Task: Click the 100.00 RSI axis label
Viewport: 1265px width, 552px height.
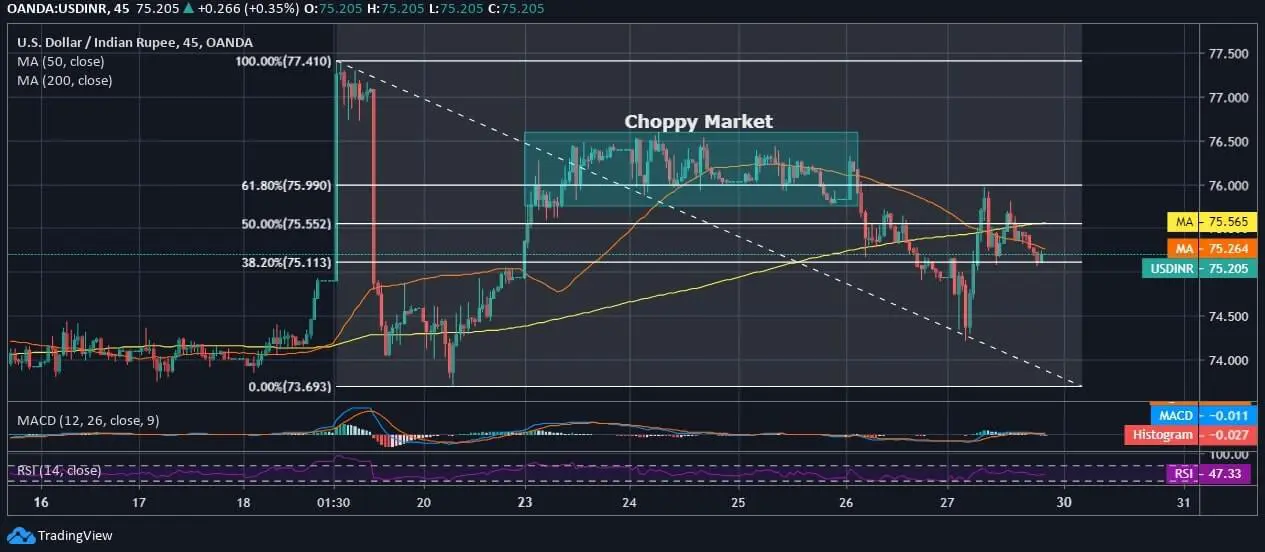Action: pyautogui.click(x=1228, y=455)
